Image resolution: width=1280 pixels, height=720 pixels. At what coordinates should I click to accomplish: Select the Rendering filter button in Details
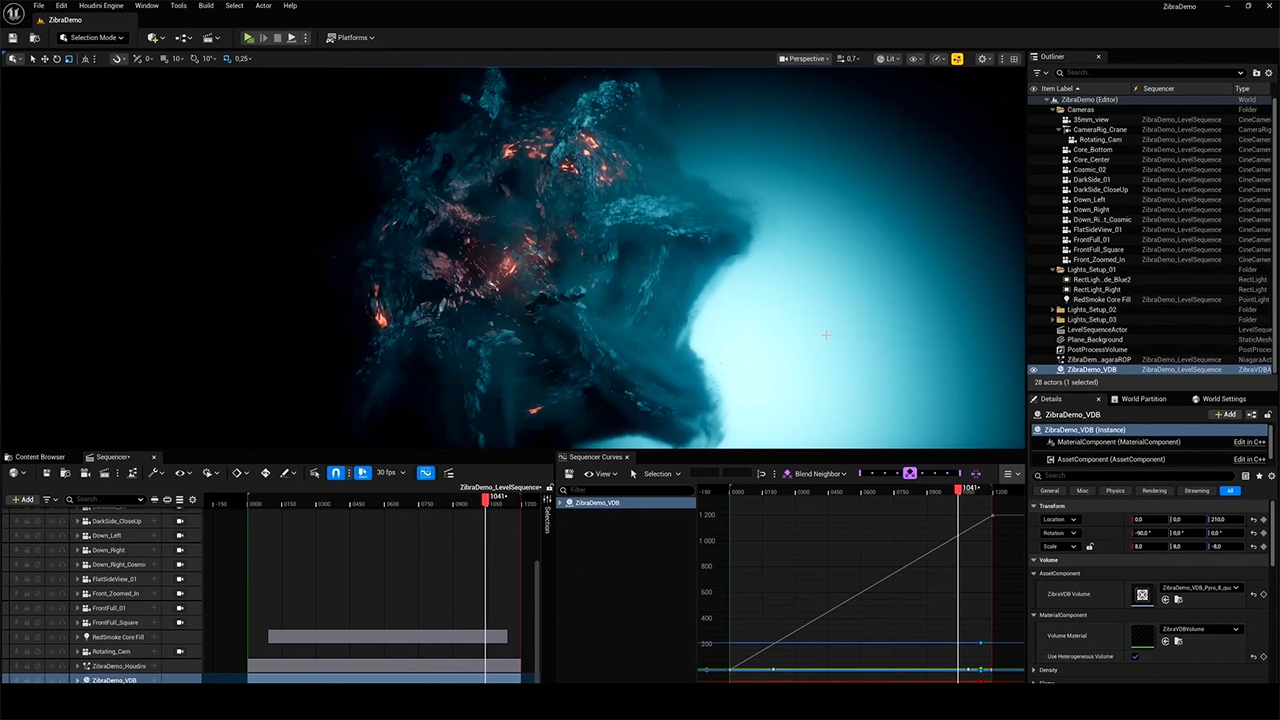pos(1154,491)
